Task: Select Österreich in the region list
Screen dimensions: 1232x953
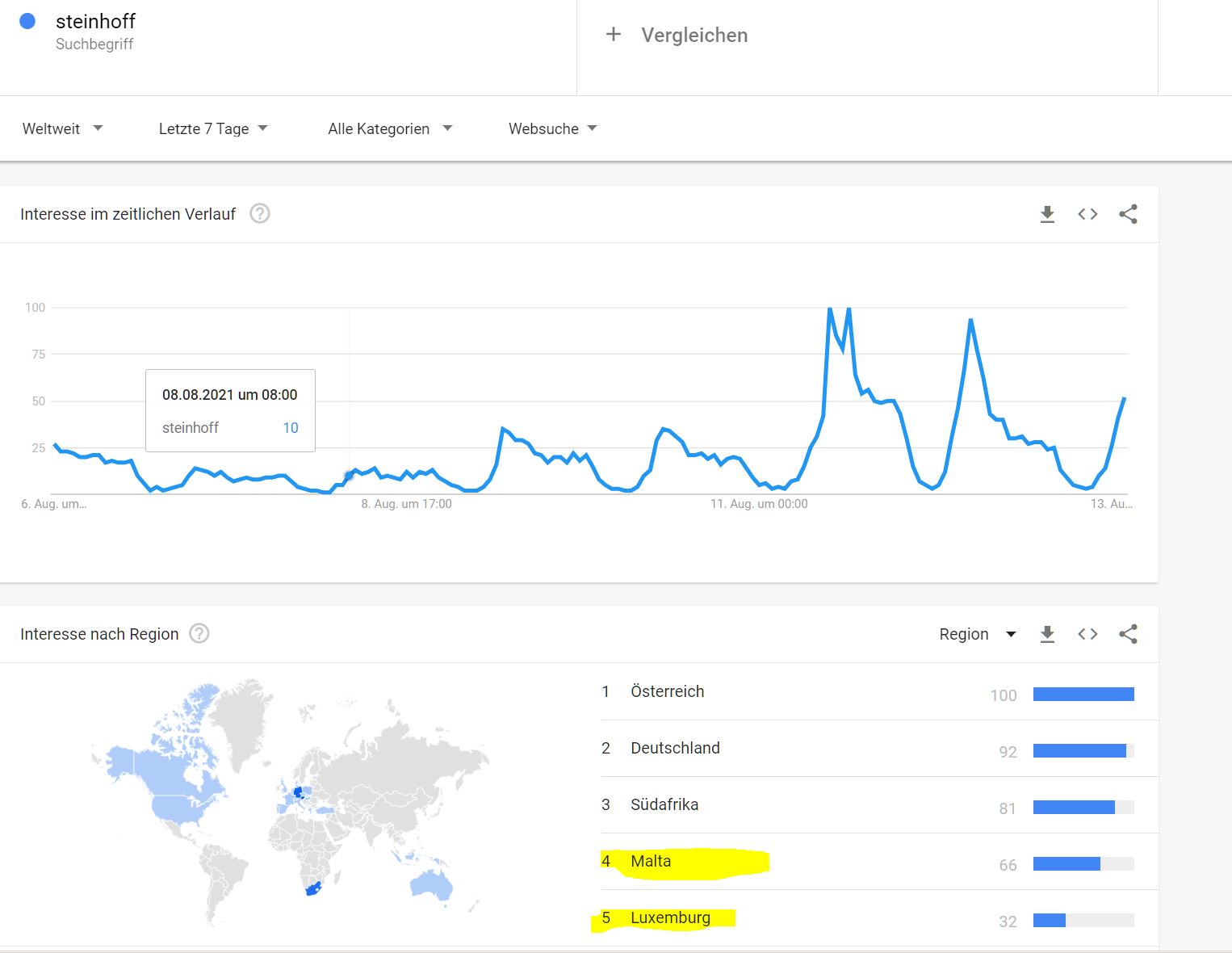Action: pyautogui.click(x=667, y=691)
